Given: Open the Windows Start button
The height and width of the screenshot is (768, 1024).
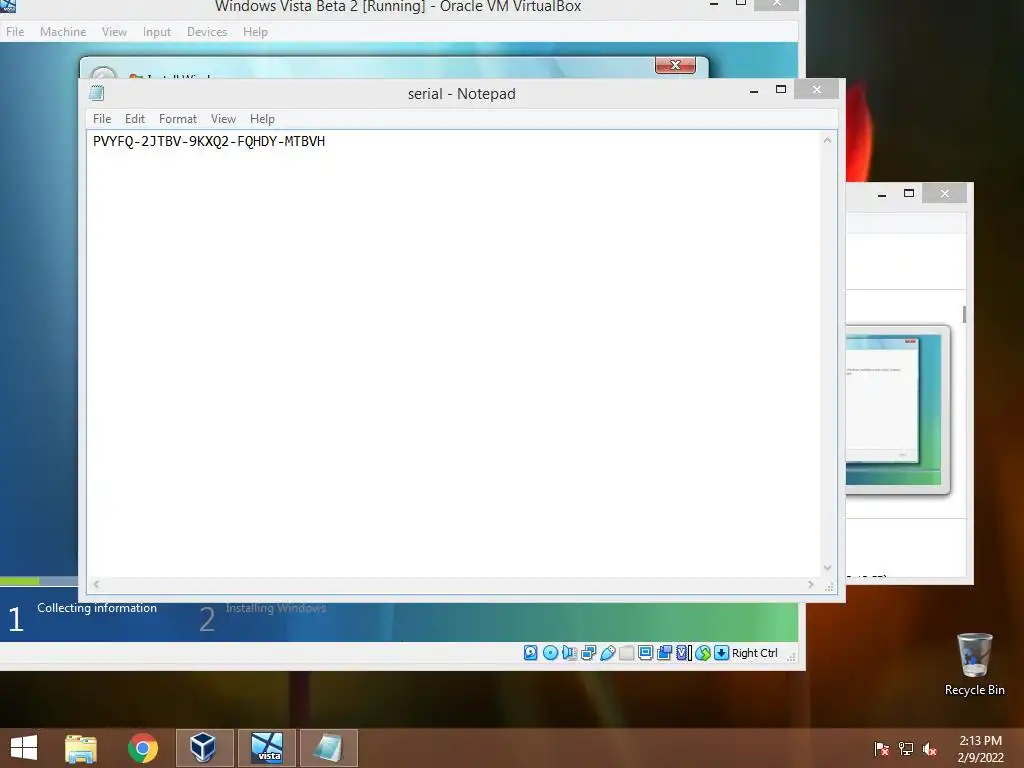Looking at the screenshot, I should coord(24,748).
